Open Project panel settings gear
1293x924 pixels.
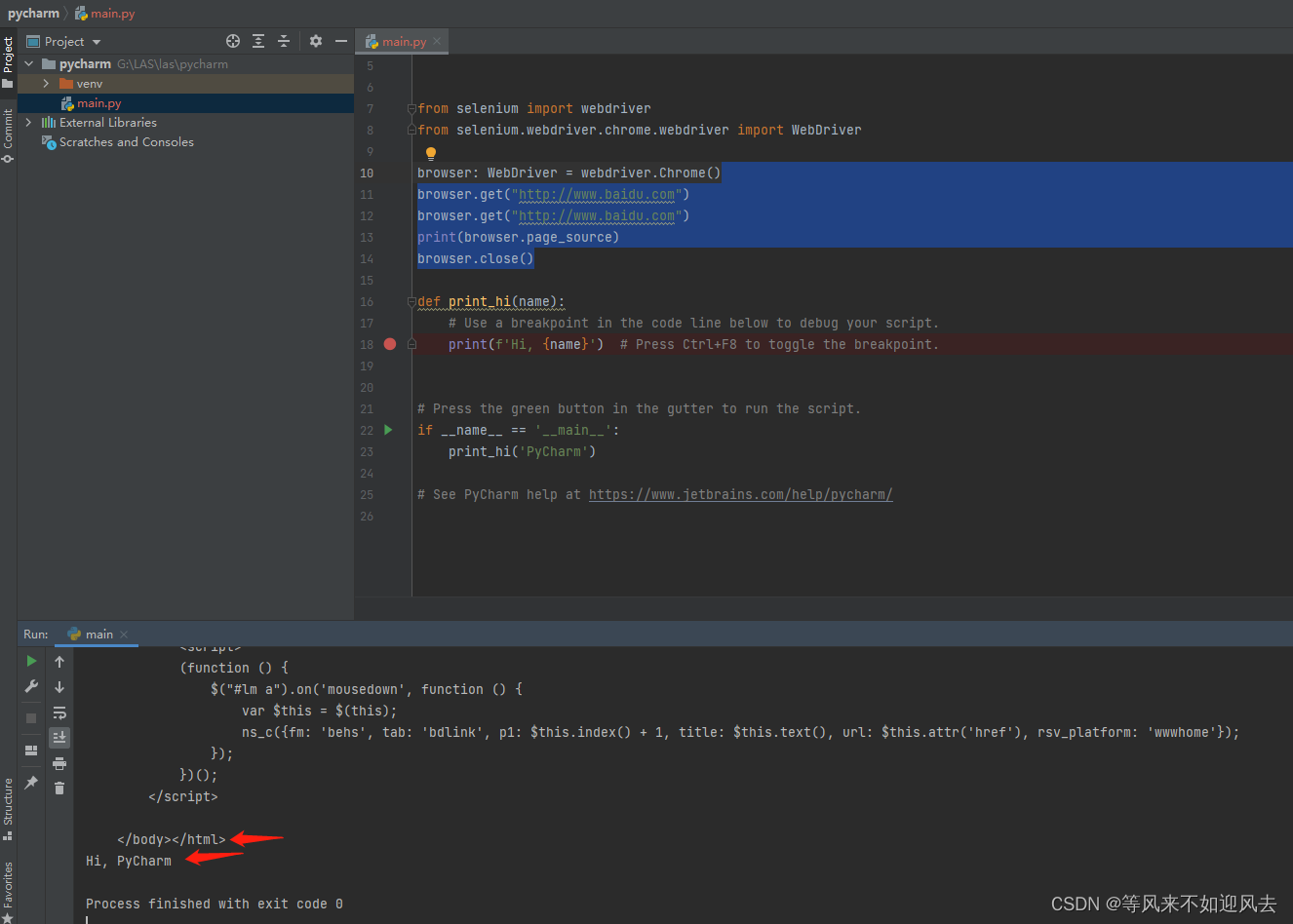(316, 41)
